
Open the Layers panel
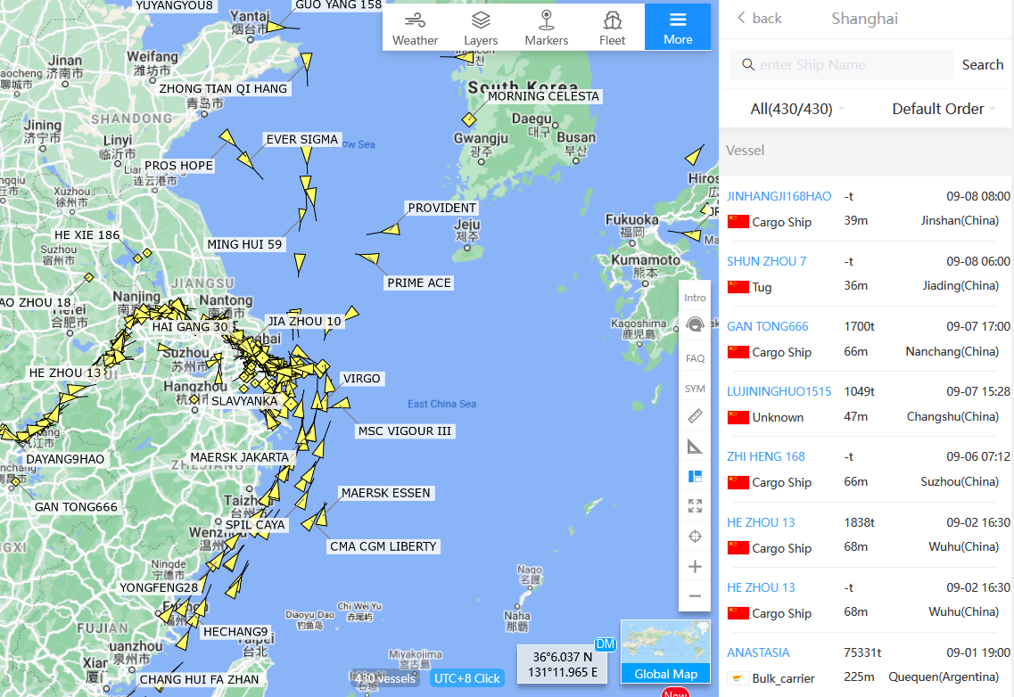pos(480,28)
